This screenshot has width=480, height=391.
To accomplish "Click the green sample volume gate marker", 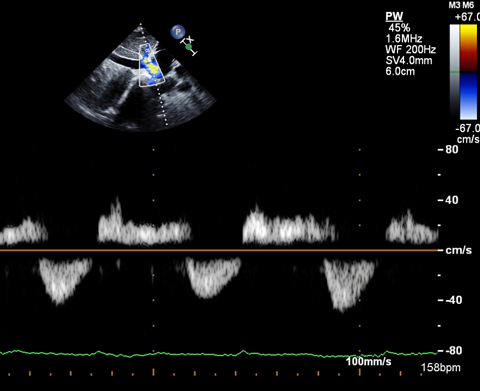I will click(189, 47).
